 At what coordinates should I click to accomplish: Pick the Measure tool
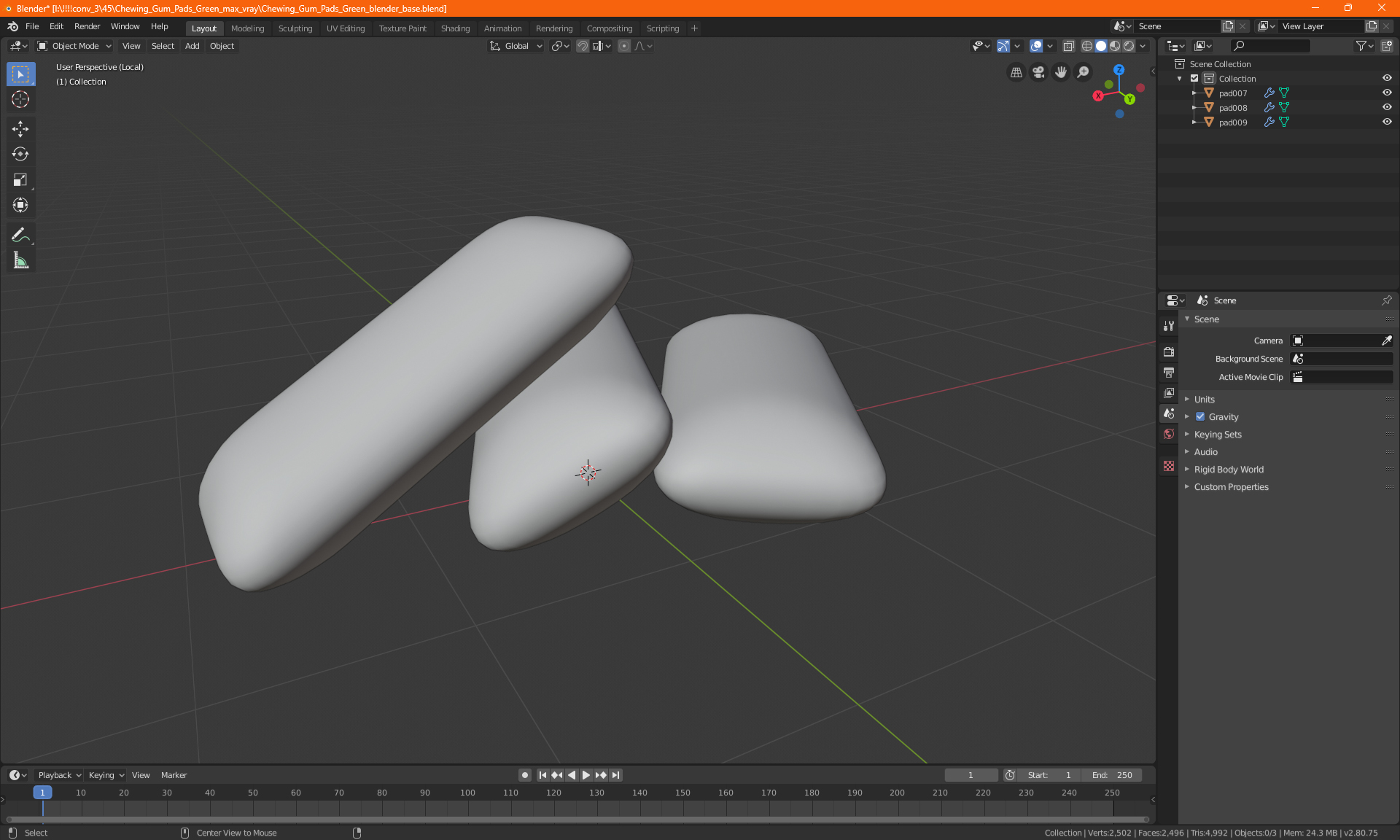(20, 260)
